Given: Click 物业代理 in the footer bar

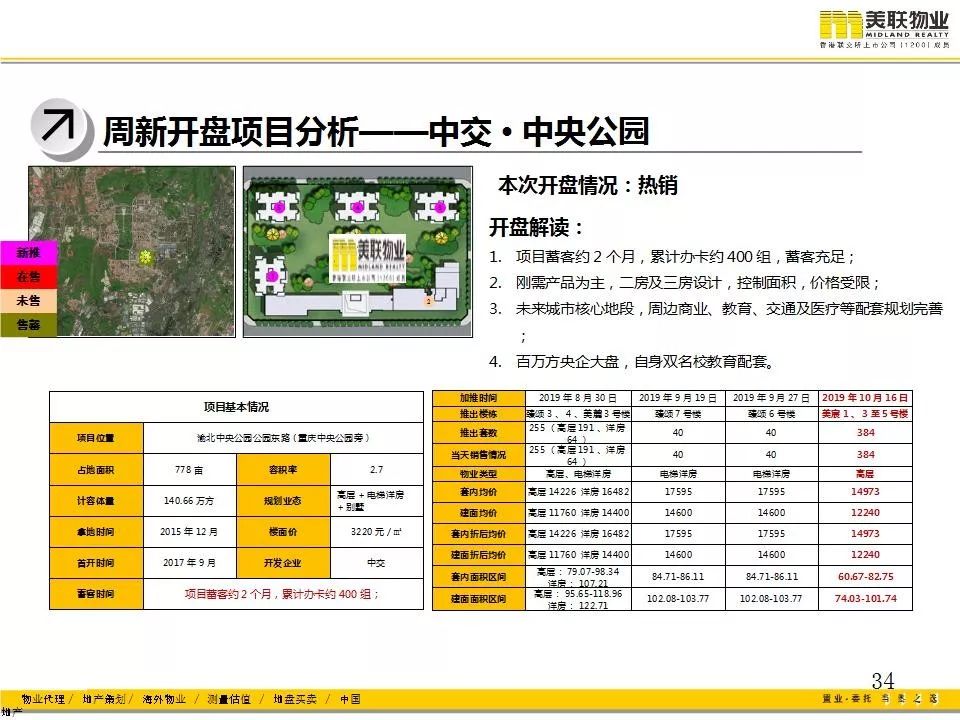Looking at the screenshot, I should tap(43, 699).
